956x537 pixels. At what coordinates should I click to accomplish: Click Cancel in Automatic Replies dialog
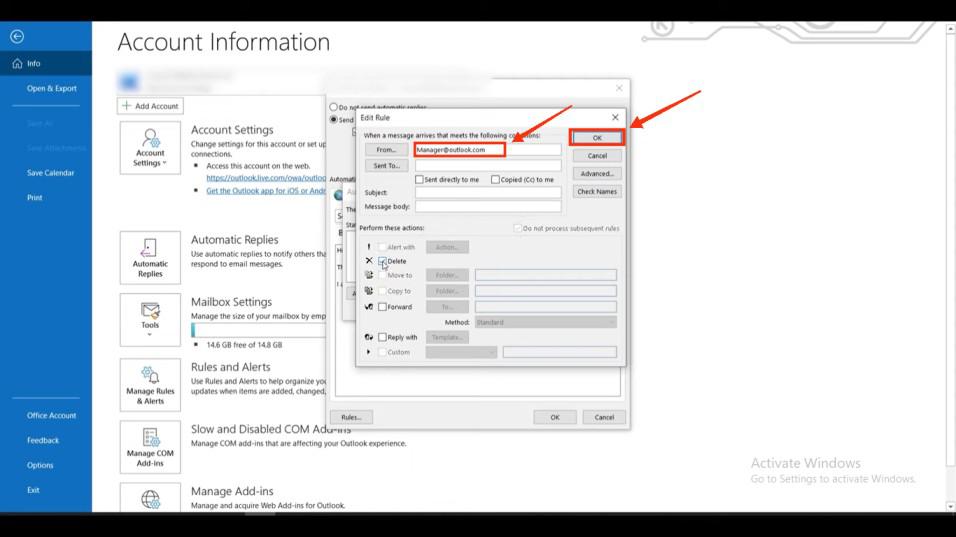pos(604,418)
